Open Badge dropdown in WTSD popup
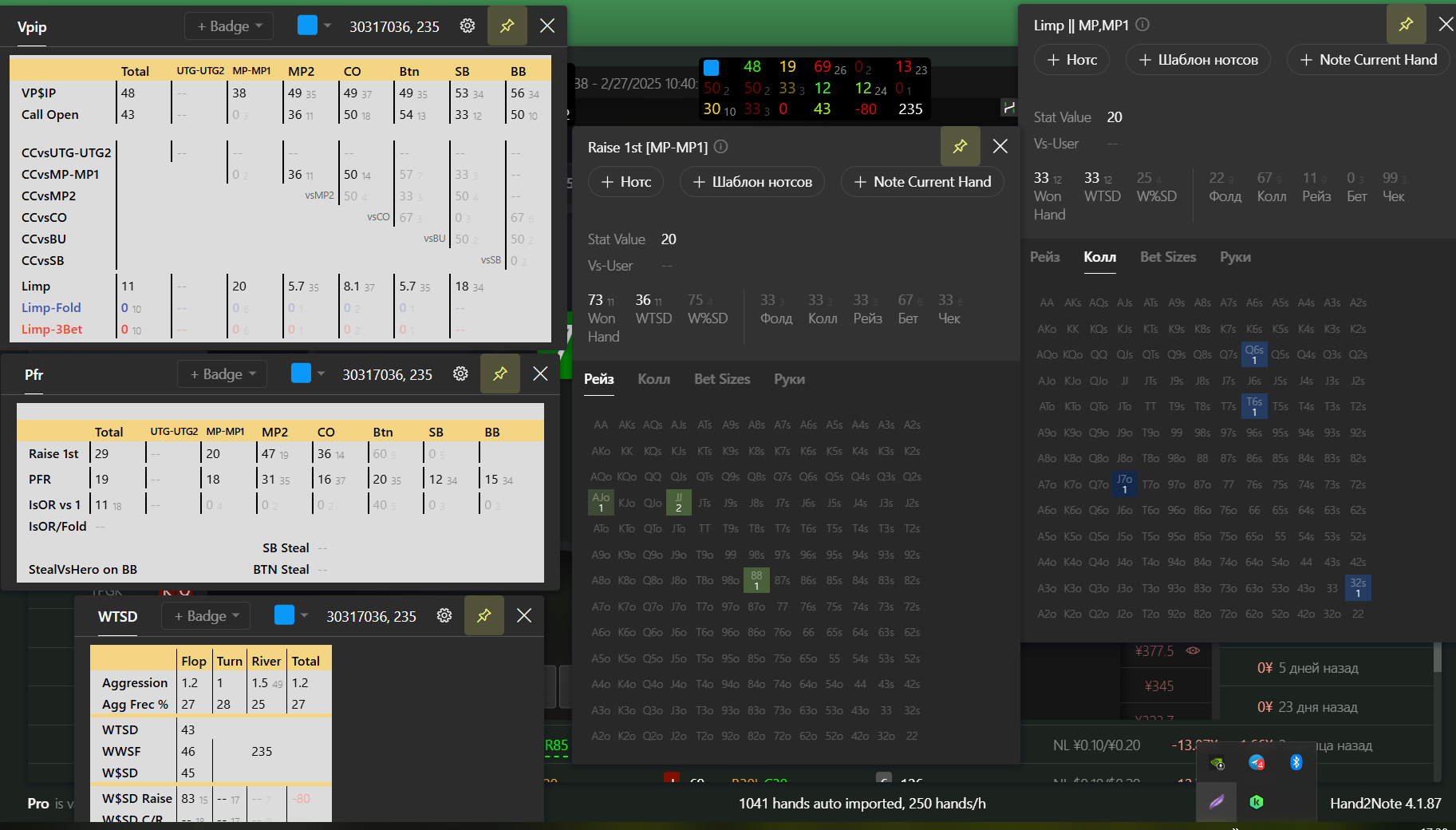 point(206,616)
